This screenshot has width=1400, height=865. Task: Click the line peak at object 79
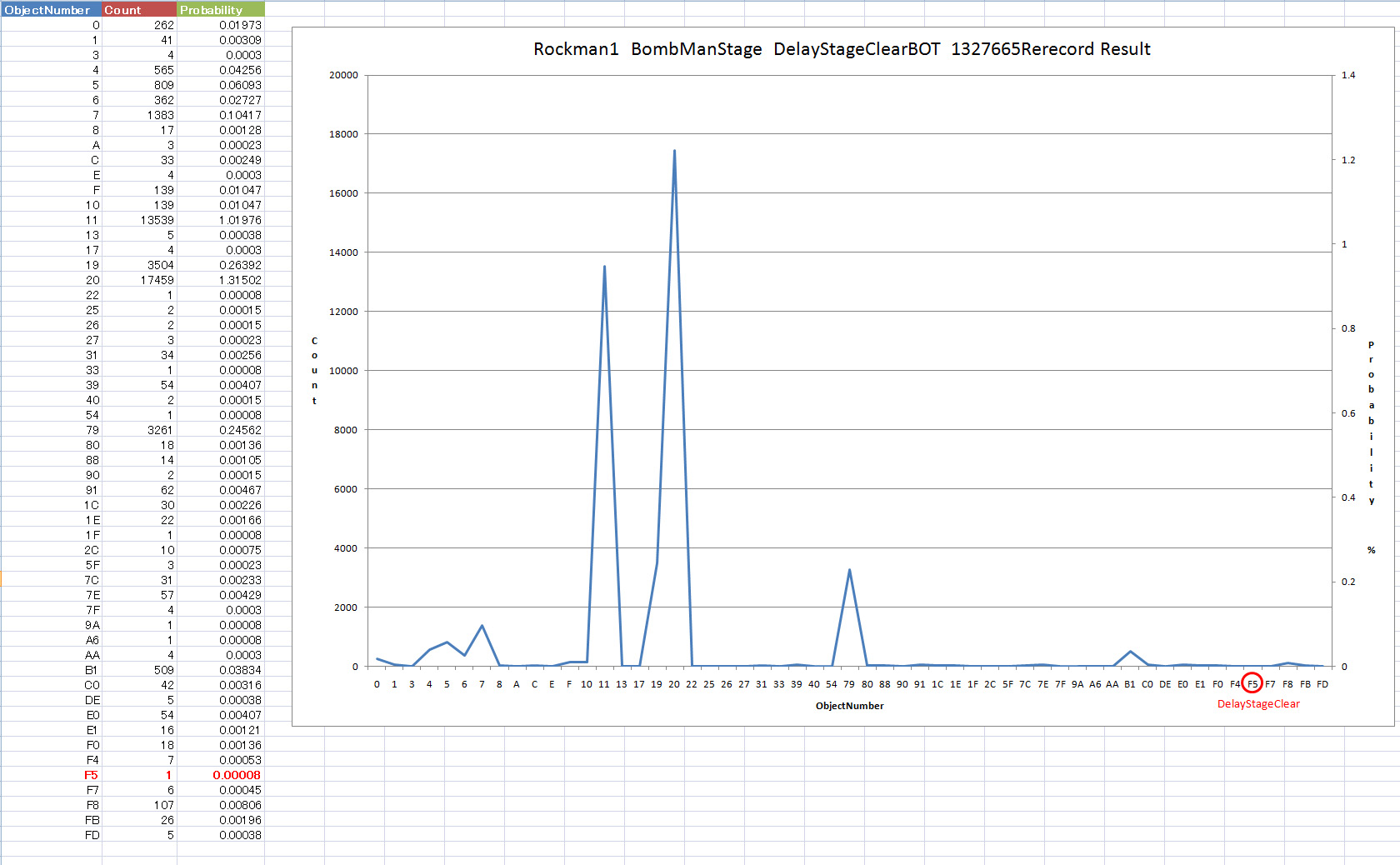pyautogui.click(x=849, y=570)
